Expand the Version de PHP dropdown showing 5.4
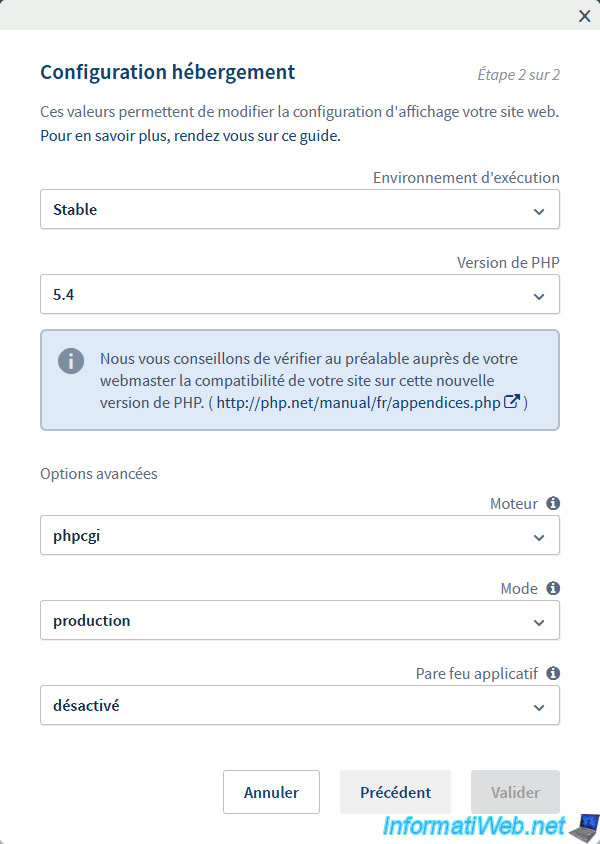The height and width of the screenshot is (844, 600). [299, 295]
